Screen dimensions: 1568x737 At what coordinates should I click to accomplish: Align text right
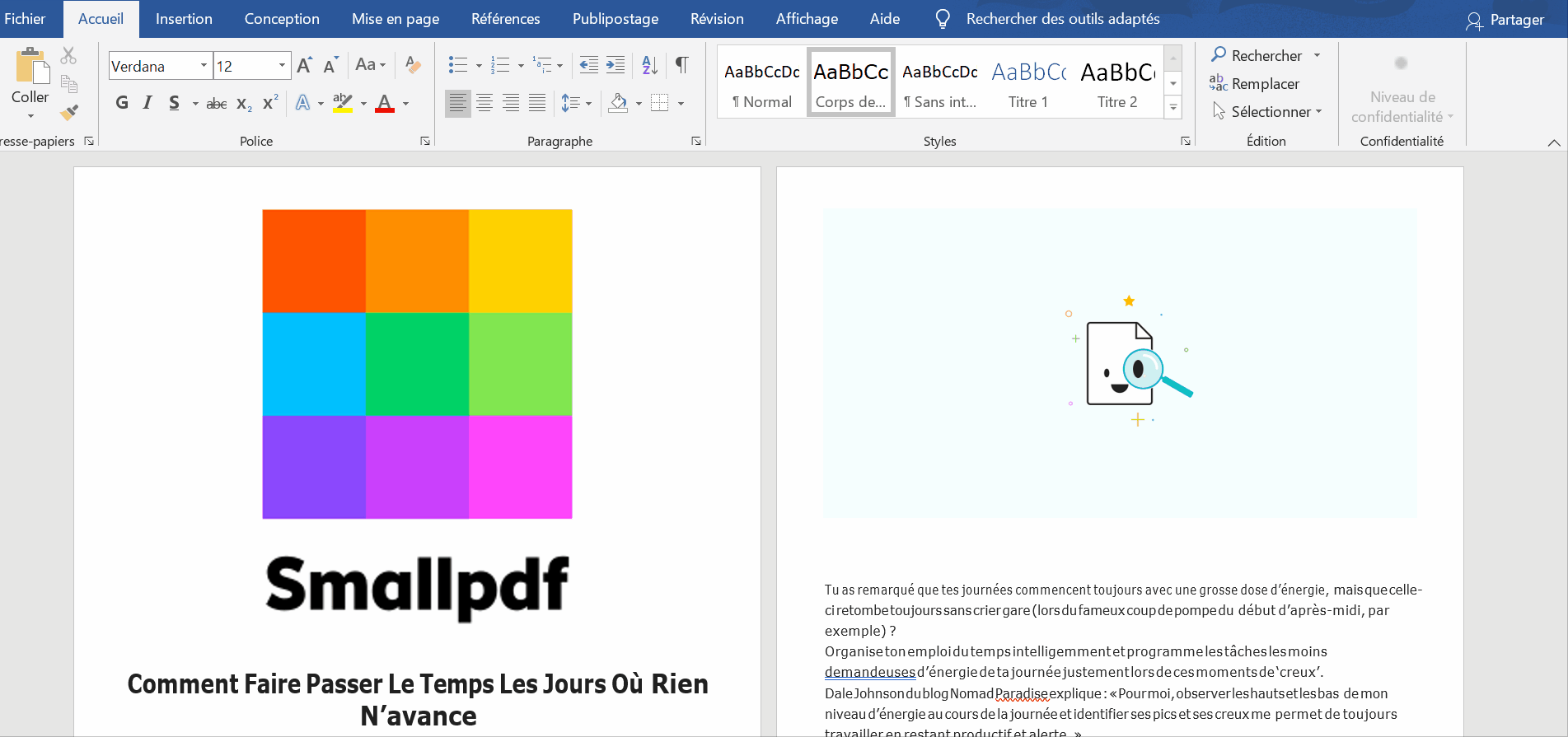coord(511,103)
